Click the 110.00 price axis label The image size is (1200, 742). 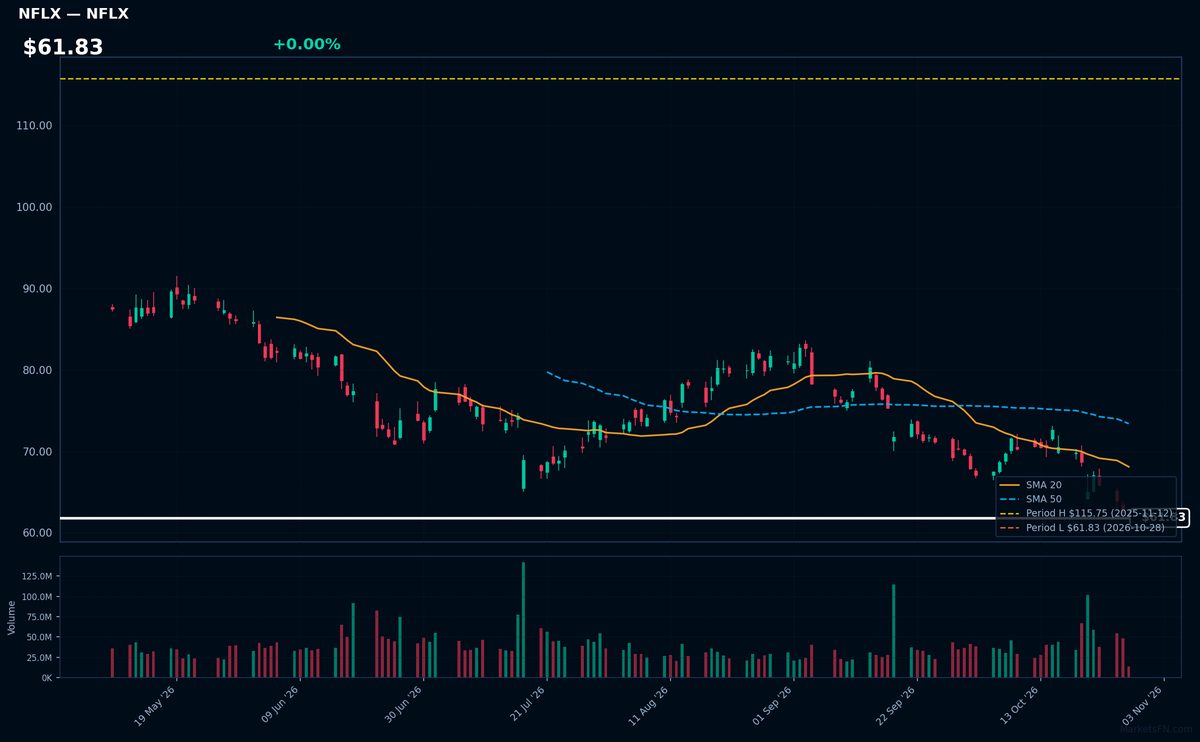click(34, 126)
